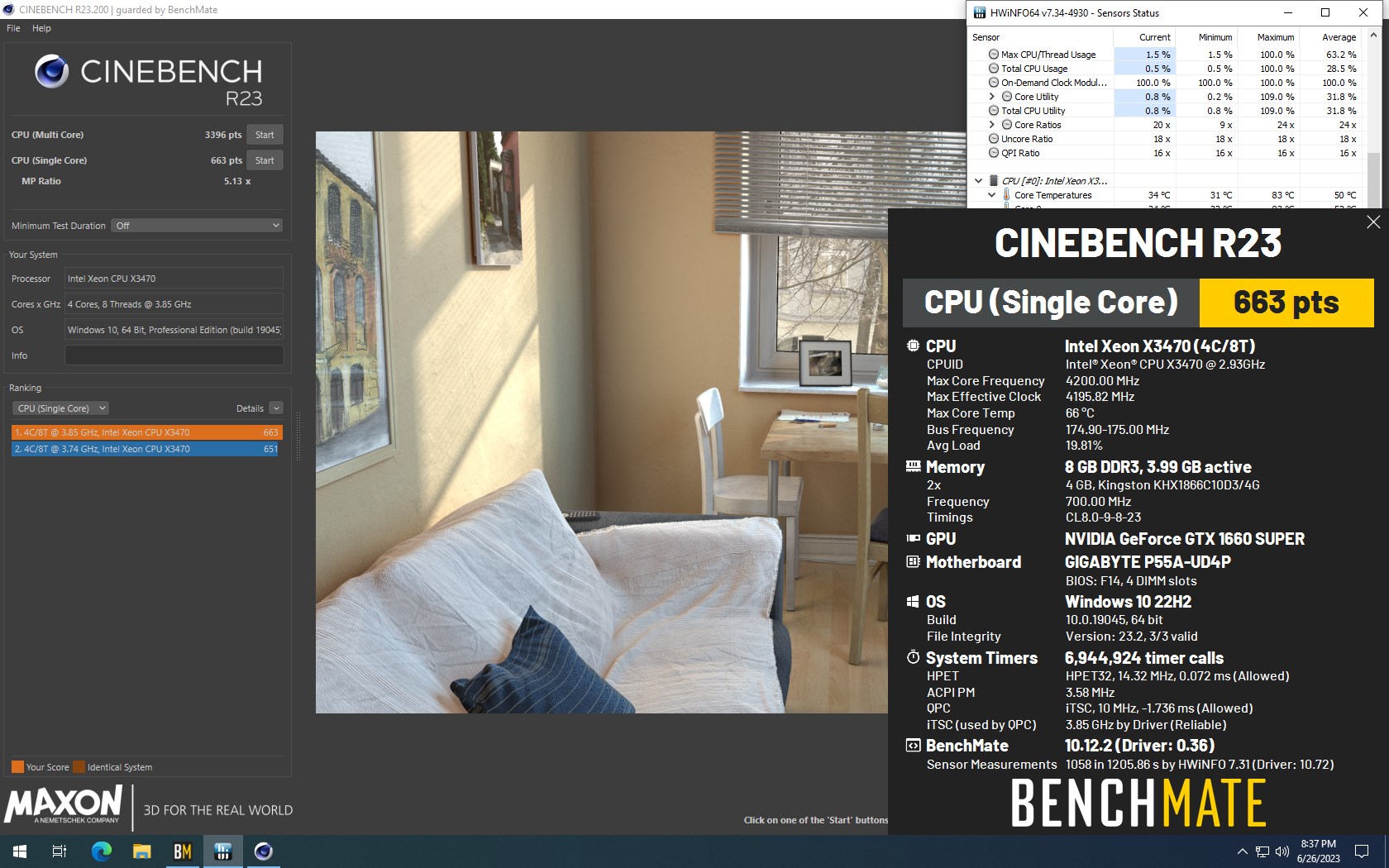Click the CPU chip icon in BenchMate panel

(913, 346)
